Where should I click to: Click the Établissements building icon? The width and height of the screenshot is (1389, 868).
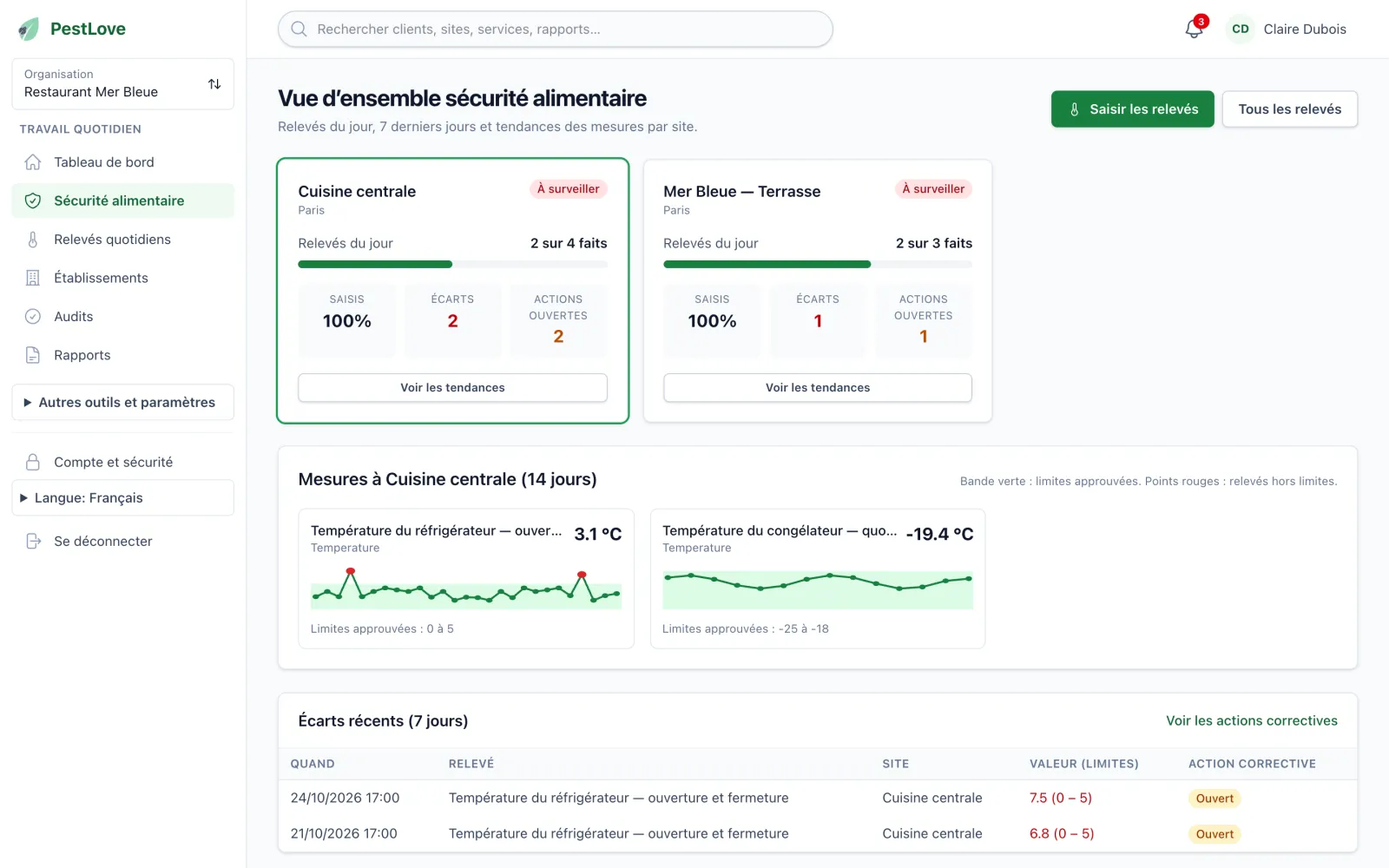(33, 278)
